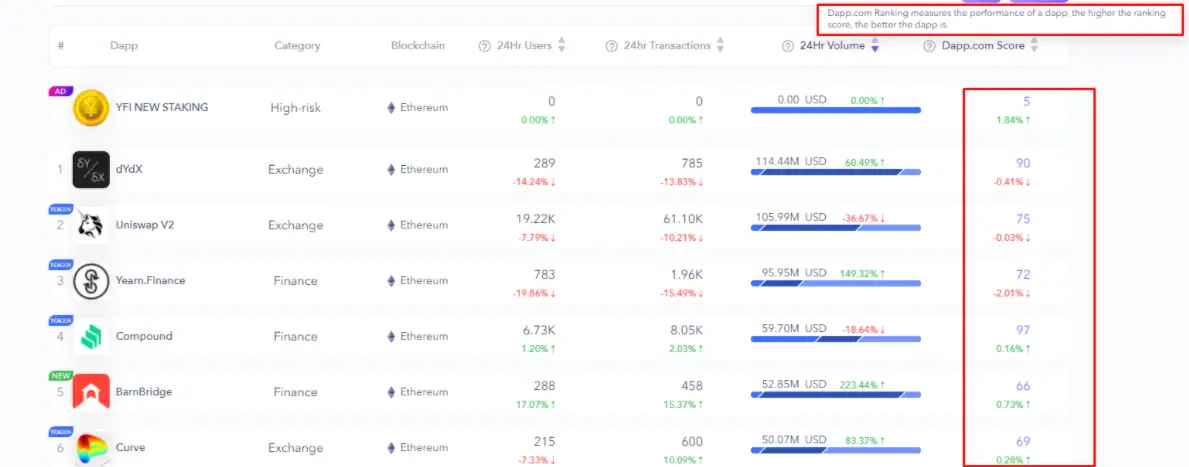Click the 24Hr Volume header label
The image size is (1189, 467).
tap(832, 45)
